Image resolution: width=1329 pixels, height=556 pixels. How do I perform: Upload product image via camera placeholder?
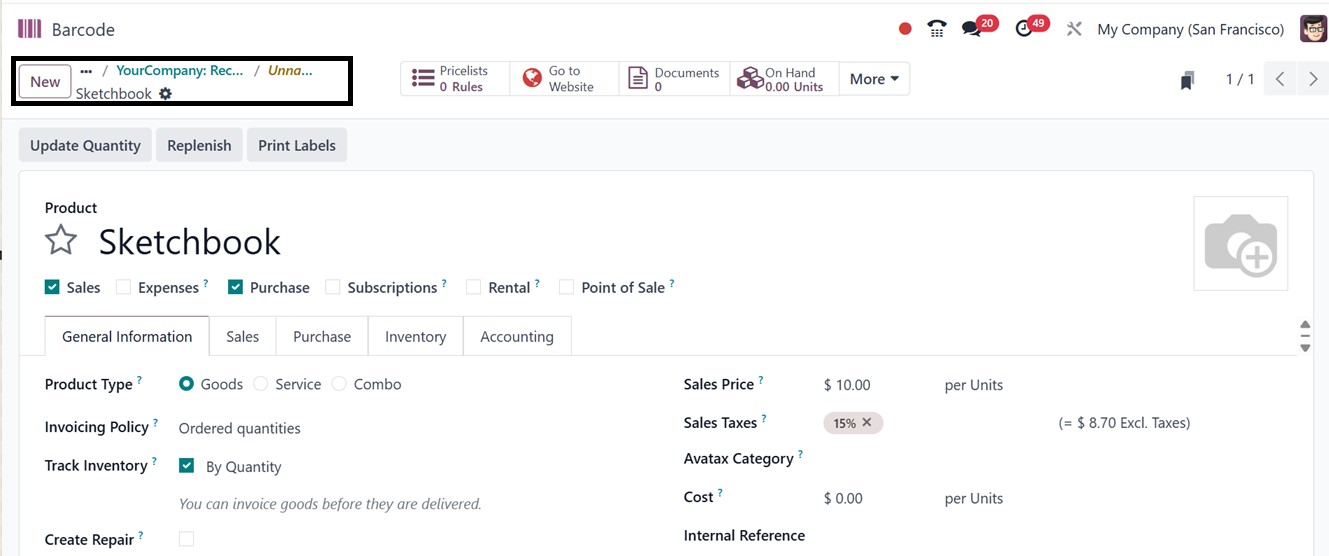tap(1240, 244)
